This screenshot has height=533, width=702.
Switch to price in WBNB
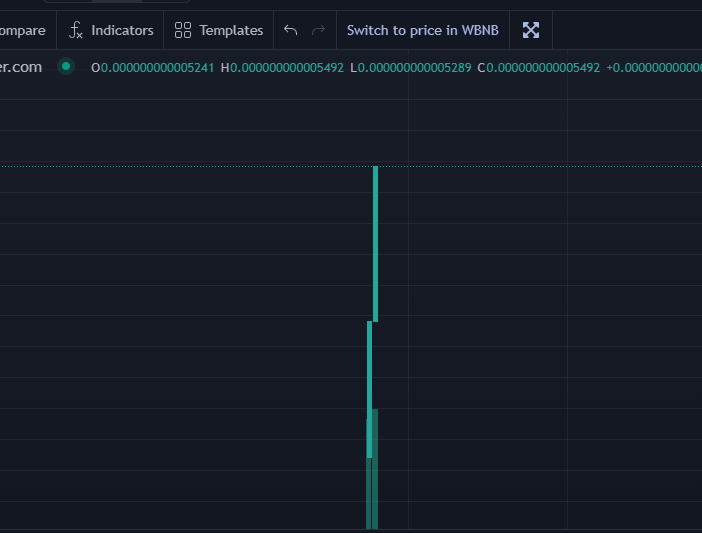point(423,30)
